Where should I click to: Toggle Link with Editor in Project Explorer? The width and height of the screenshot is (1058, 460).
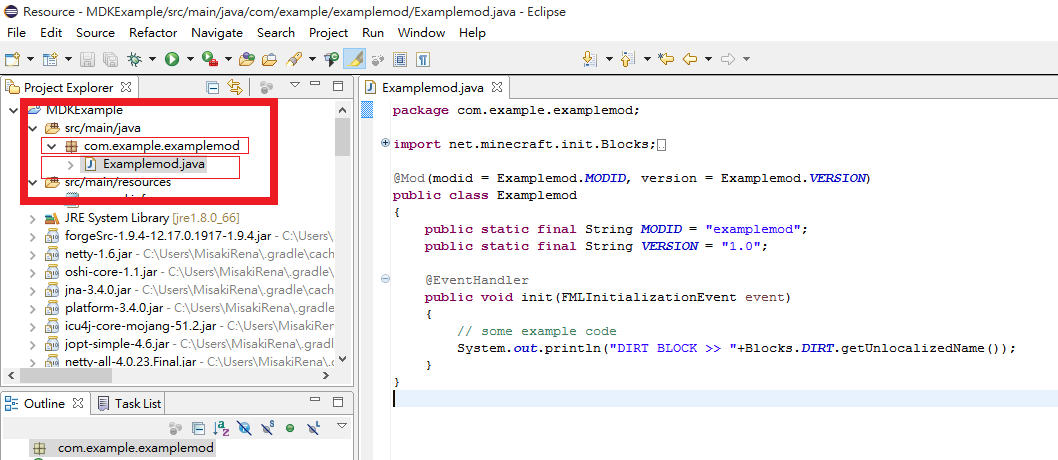(235, 87)
